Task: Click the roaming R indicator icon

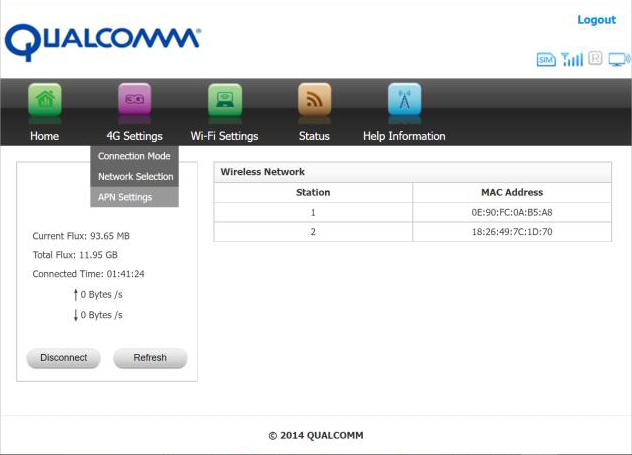Action: click(x=595, y=58)
